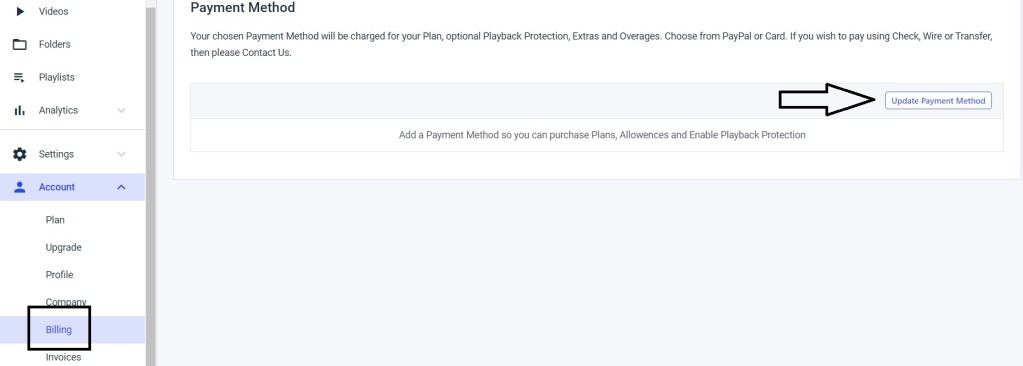Click the sidebar vertical scrollbar

[x=151, y=183]
